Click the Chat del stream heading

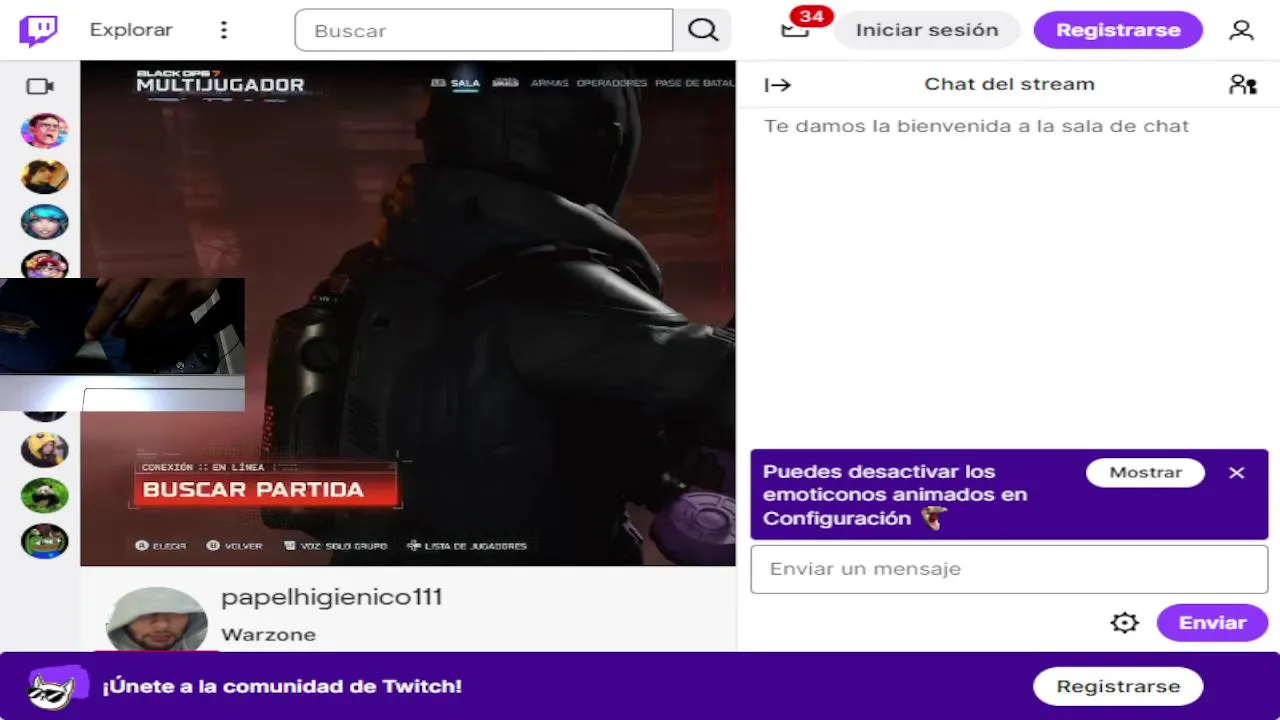1009,84
